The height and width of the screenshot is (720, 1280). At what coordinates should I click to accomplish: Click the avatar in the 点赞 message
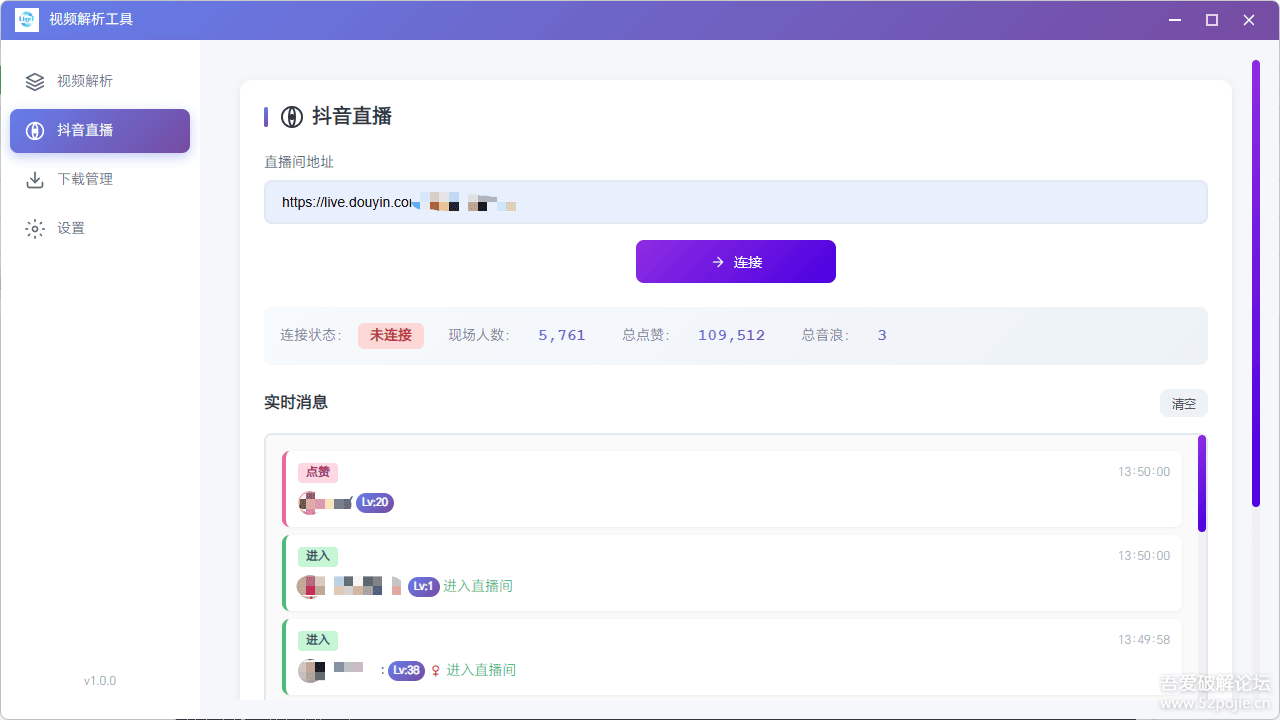[309, 502]
